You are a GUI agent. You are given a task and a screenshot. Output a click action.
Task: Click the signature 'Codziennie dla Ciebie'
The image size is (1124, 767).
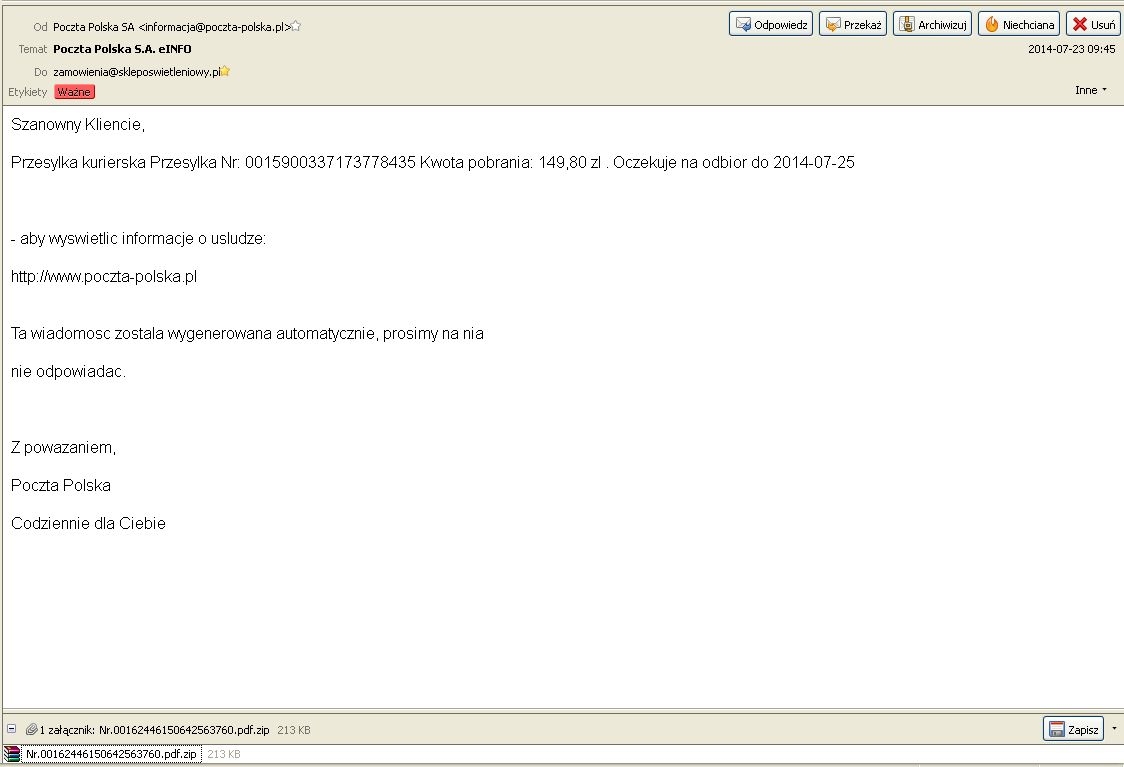tap(88, 523)
